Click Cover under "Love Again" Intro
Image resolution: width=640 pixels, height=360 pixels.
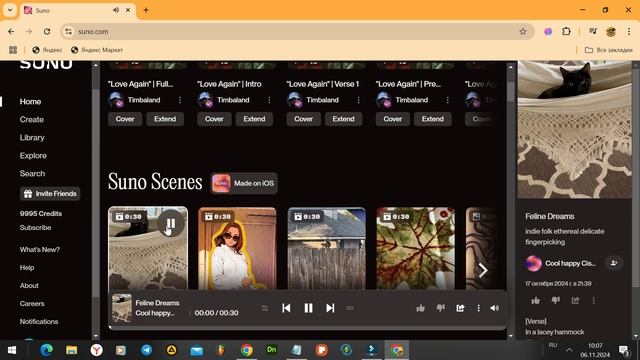pyautogui.click(x=214, y=119)
